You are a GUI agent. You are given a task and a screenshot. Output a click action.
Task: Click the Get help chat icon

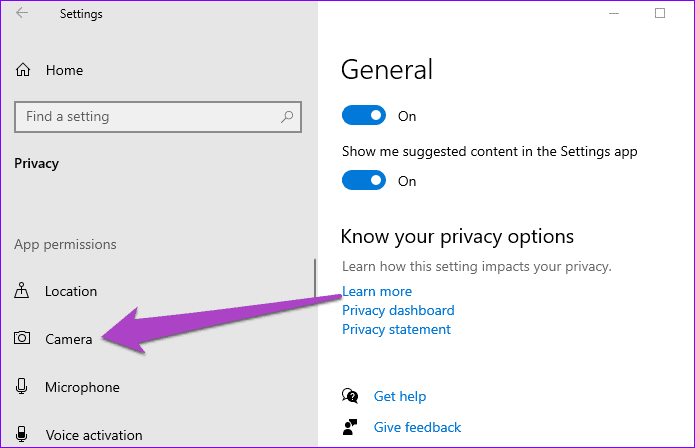350,396
